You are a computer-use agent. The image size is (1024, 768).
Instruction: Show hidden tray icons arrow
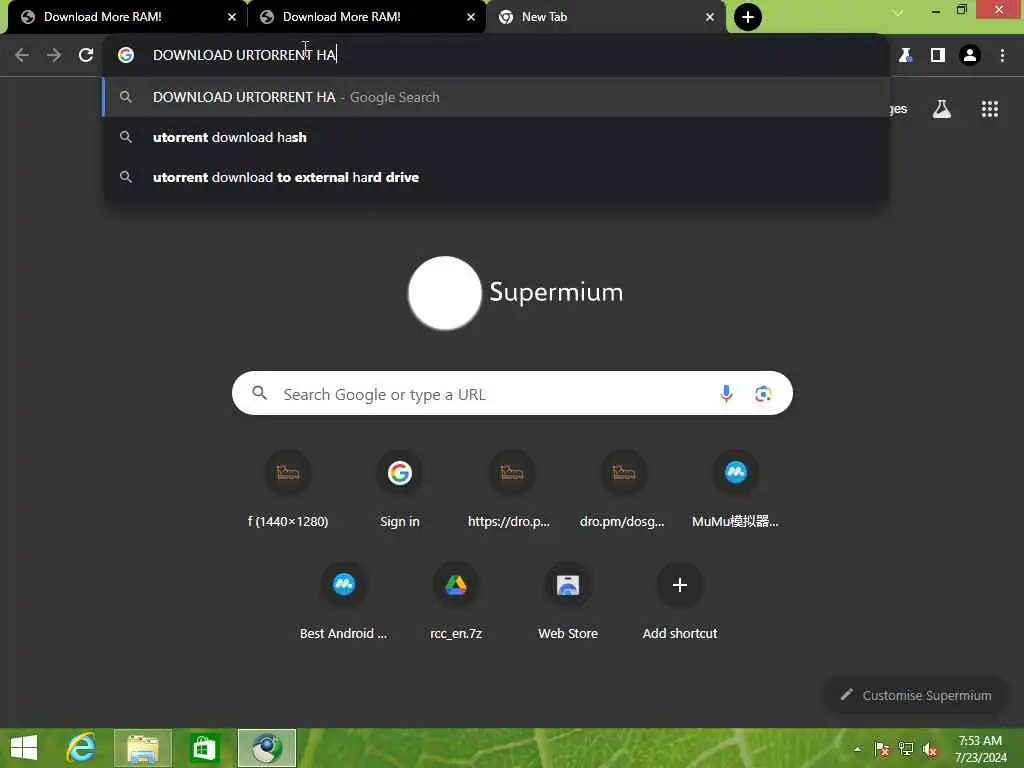click(857, 749)
